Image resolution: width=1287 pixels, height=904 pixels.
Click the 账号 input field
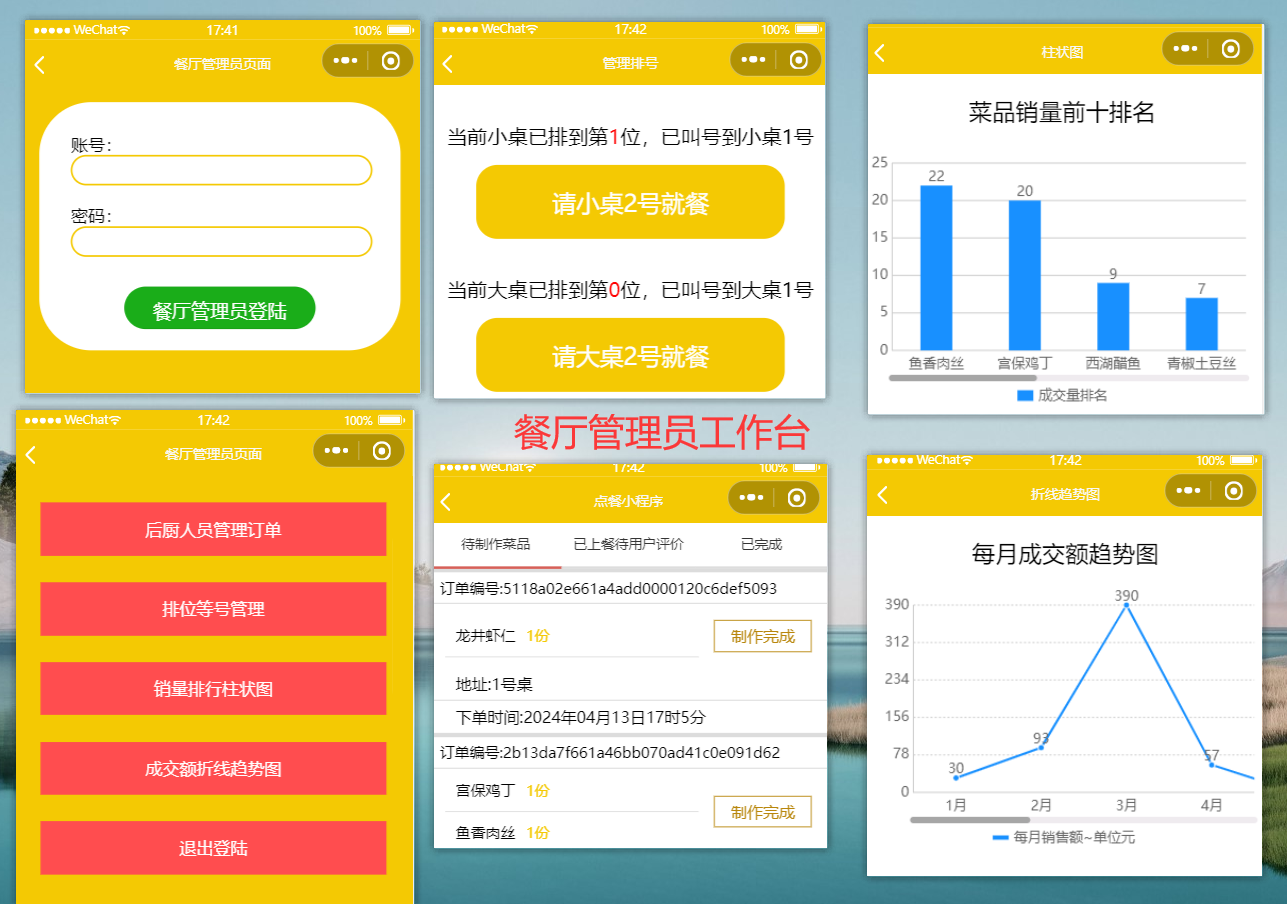click(x=220, y=170)
